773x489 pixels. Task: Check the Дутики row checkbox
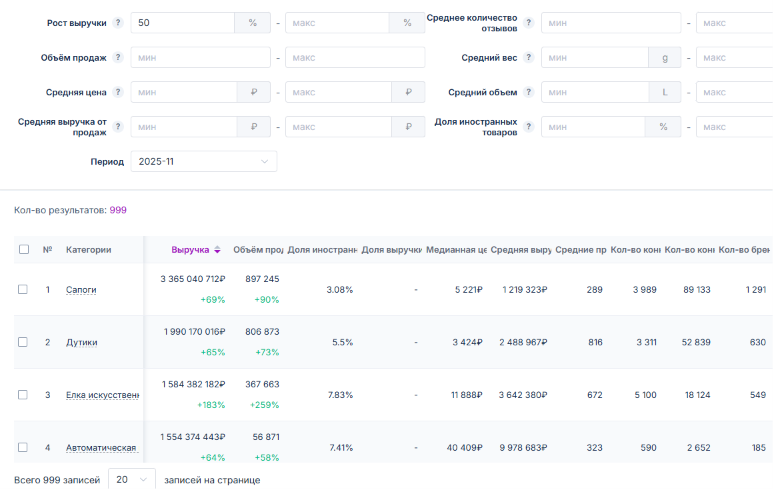(x=23, y=342)
